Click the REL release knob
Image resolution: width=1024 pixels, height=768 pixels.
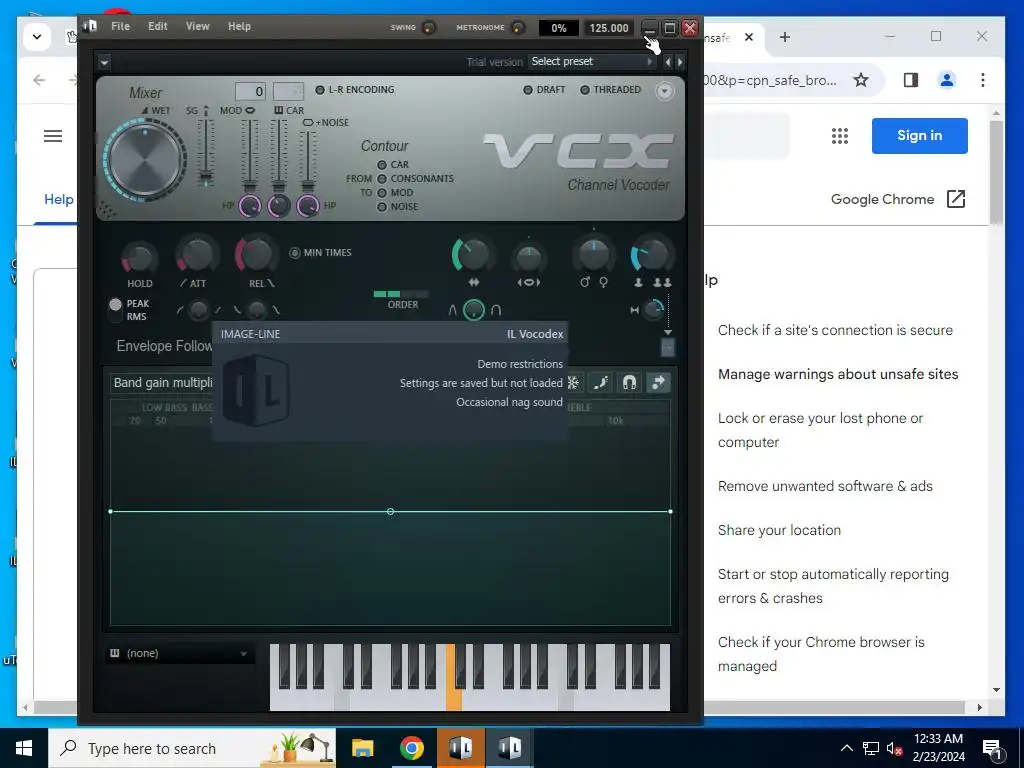coord(256,255)
